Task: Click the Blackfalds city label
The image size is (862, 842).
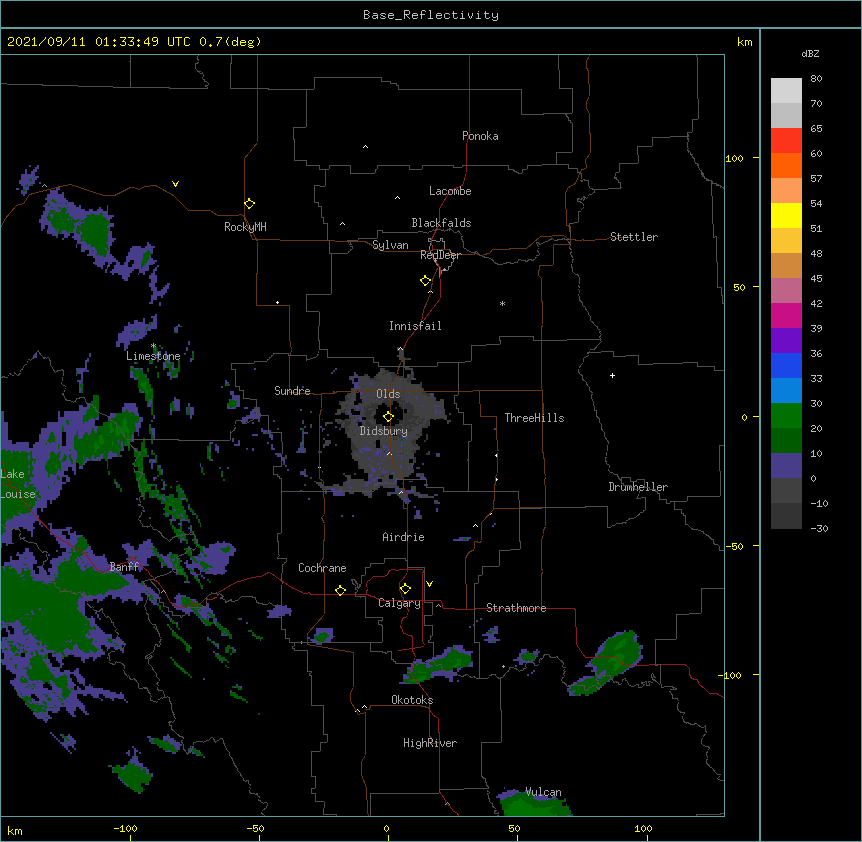Action: [441, 223]
